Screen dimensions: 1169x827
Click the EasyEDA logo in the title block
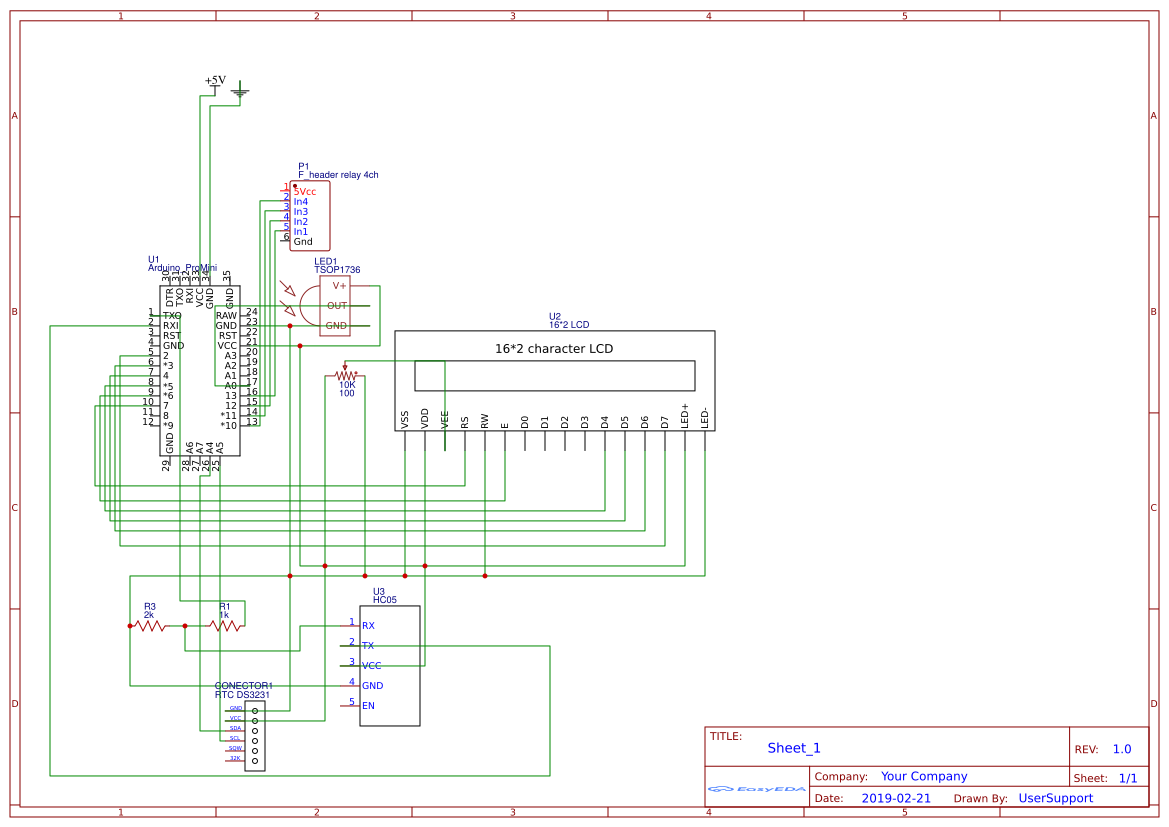755,789
